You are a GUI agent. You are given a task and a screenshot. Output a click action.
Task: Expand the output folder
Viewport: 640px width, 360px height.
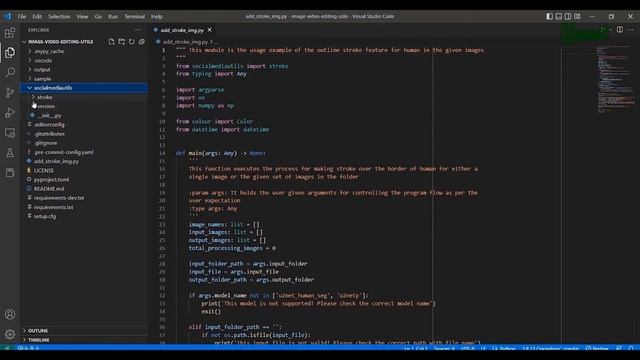[x=84, y=70]
